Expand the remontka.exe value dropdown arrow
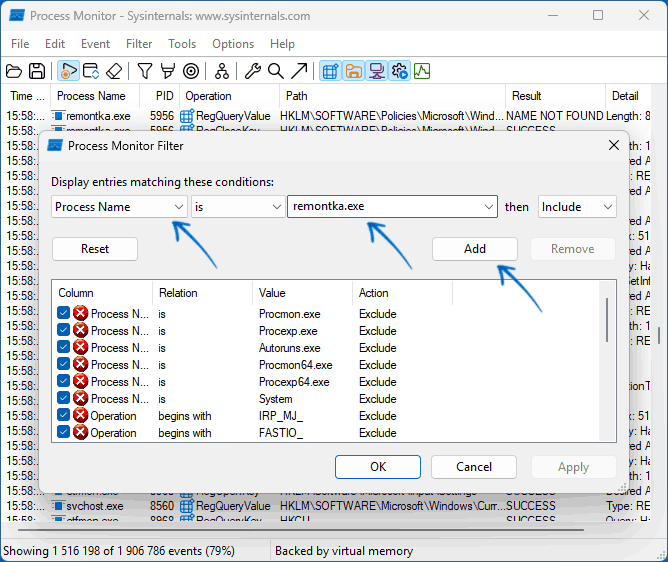The image size is (668, 562). 488,207
